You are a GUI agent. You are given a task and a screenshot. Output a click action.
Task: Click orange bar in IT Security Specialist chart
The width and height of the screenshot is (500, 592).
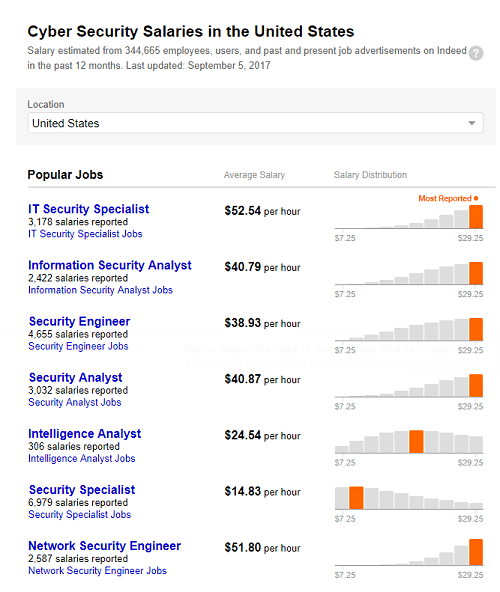click(476, 217)
